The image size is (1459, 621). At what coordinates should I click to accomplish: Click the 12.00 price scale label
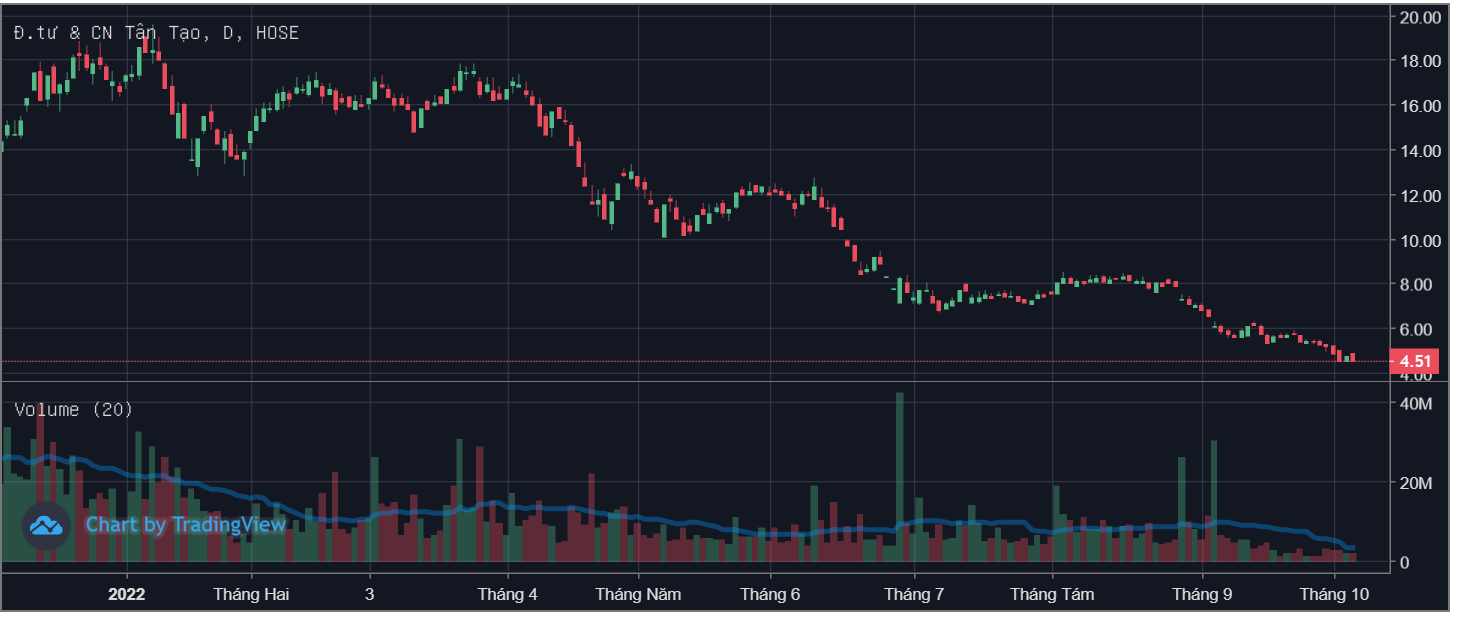(1419, 196)
